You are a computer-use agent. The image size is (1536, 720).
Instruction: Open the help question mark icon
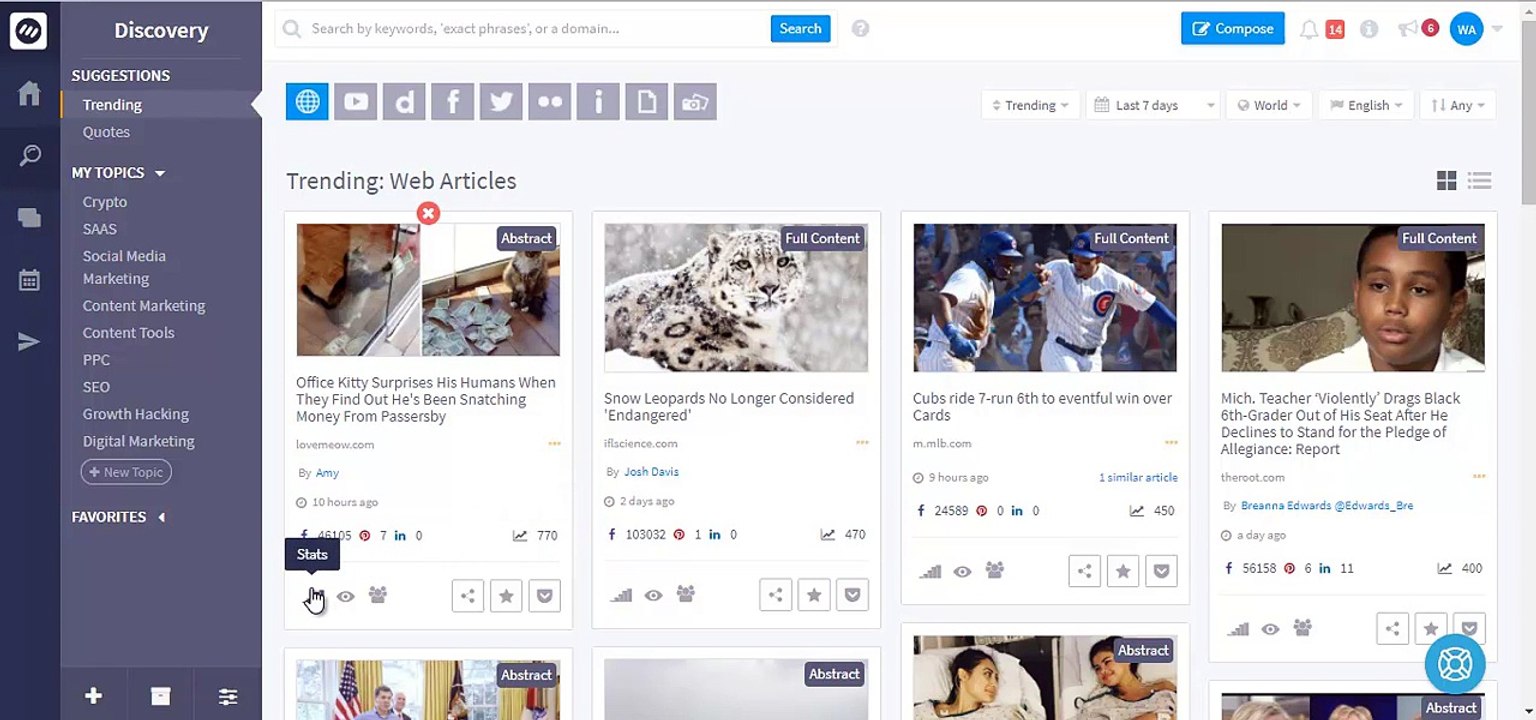860,29
